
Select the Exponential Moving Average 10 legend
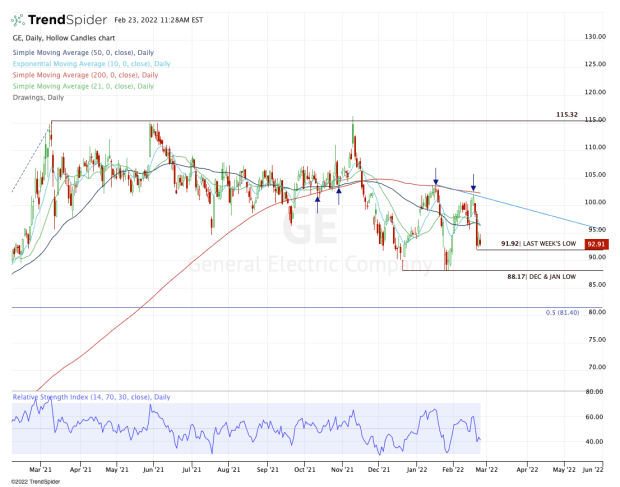pyautogui.click(x=91, y=64)
